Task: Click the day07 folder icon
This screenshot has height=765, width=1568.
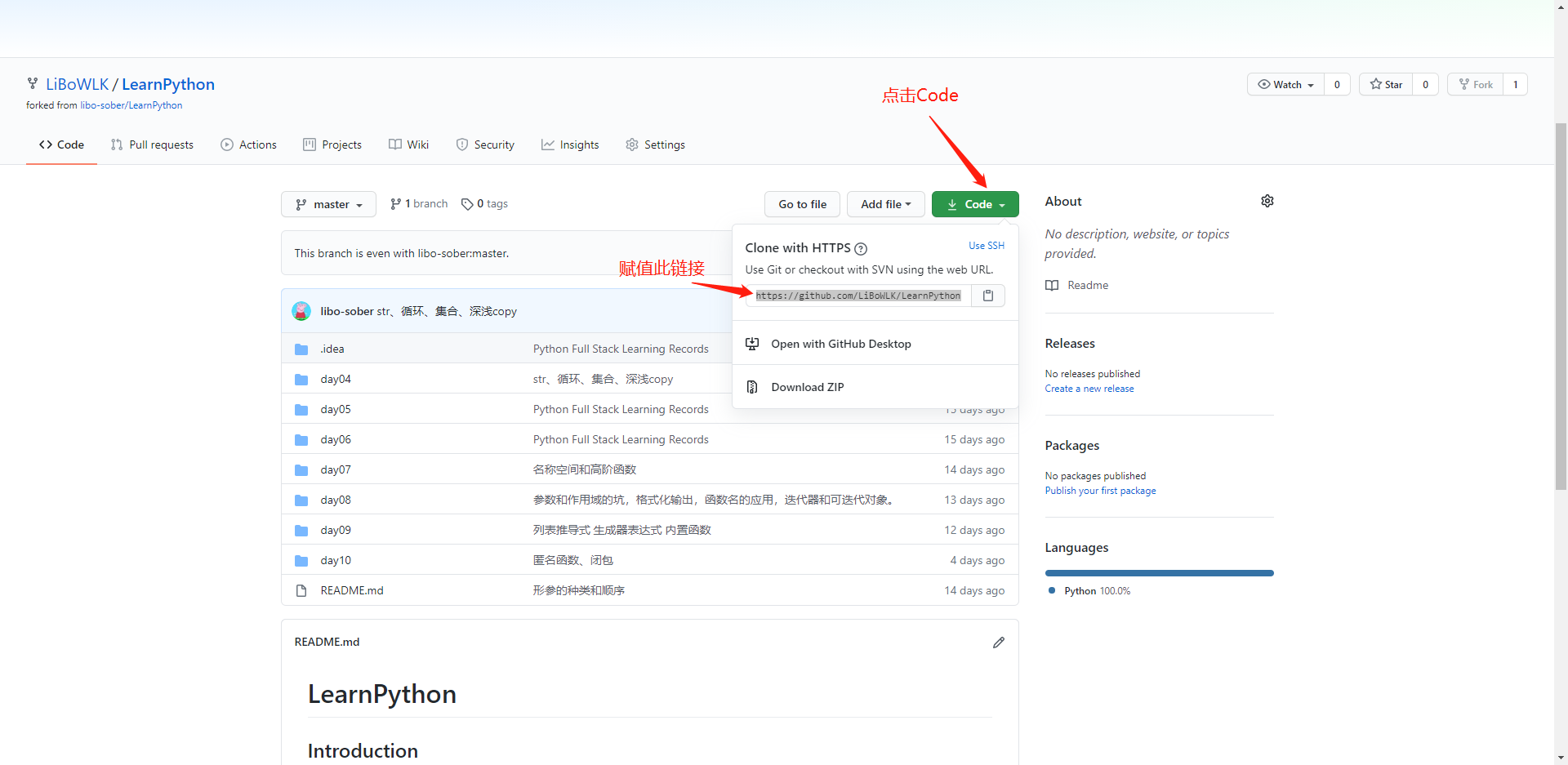Action: 301,470
